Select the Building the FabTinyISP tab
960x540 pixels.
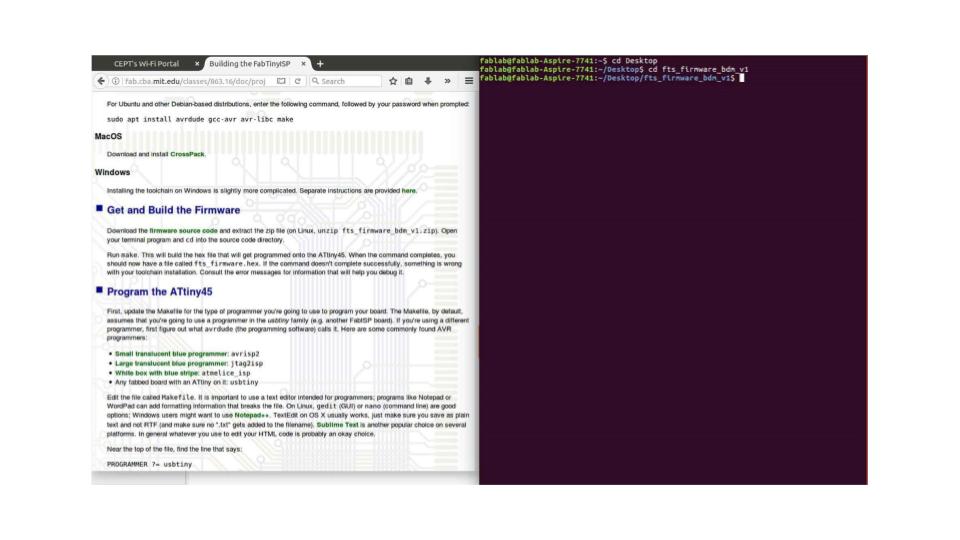click(x=250, y=64)
